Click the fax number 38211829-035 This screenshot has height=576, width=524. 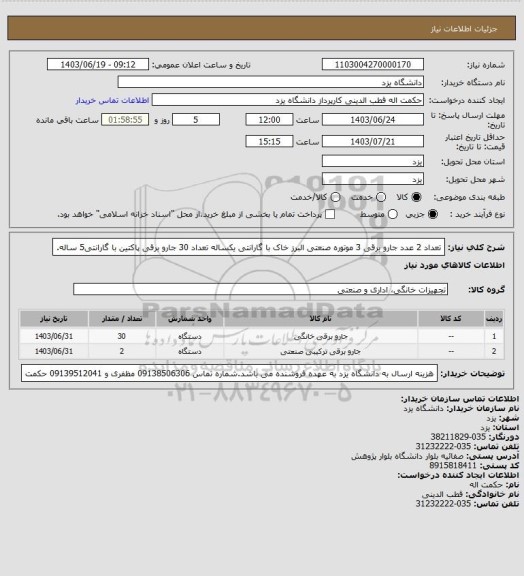coord(458,437)
